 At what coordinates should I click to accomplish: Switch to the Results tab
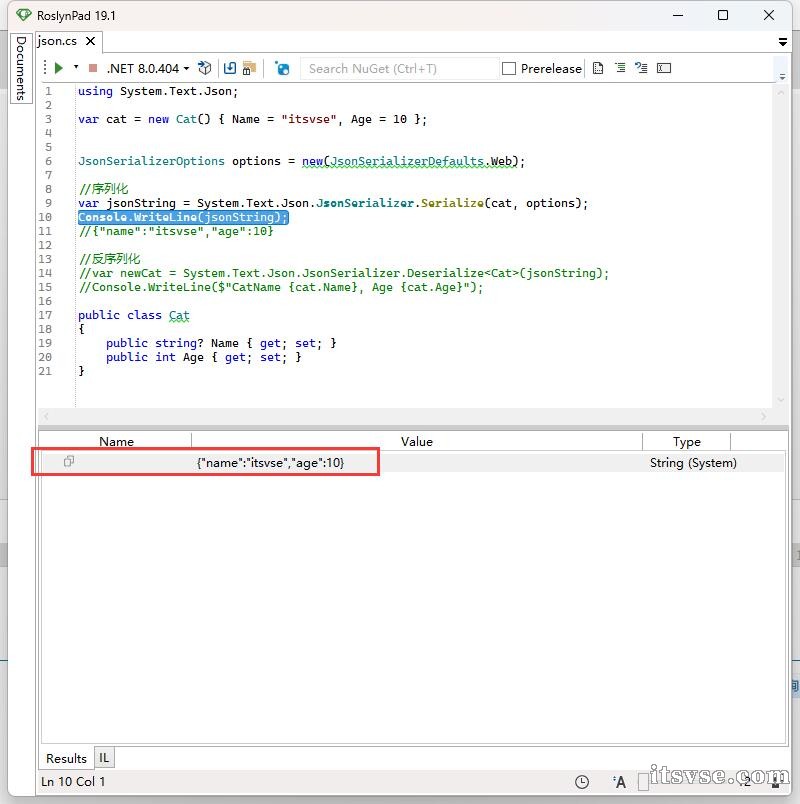(x=66, y=758)
